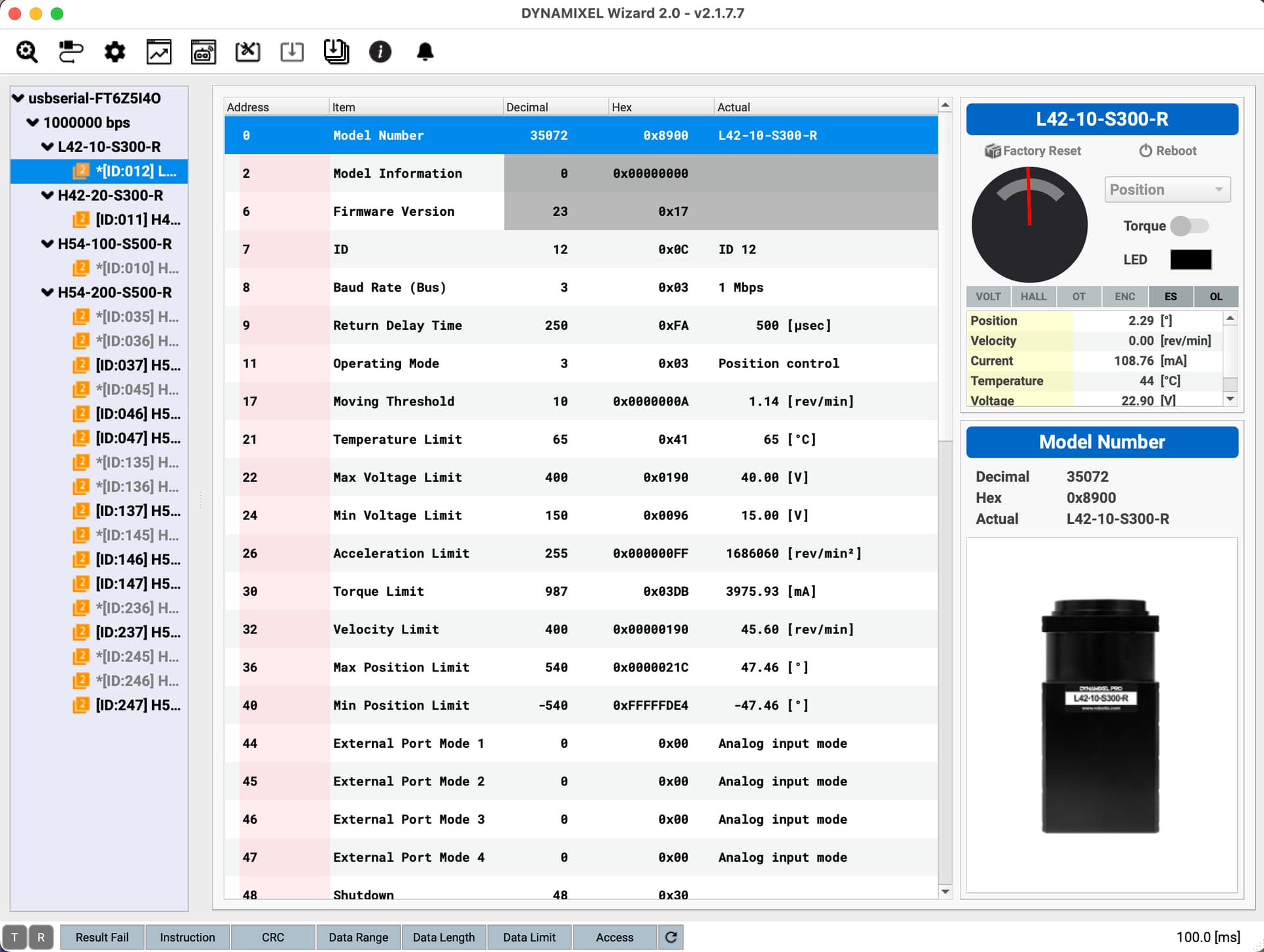Image resolution: width=1264 pixels, height=952 pixels.
Task: Click the L42-10-S300-R actuator product image
Action: coord(1100,716)
